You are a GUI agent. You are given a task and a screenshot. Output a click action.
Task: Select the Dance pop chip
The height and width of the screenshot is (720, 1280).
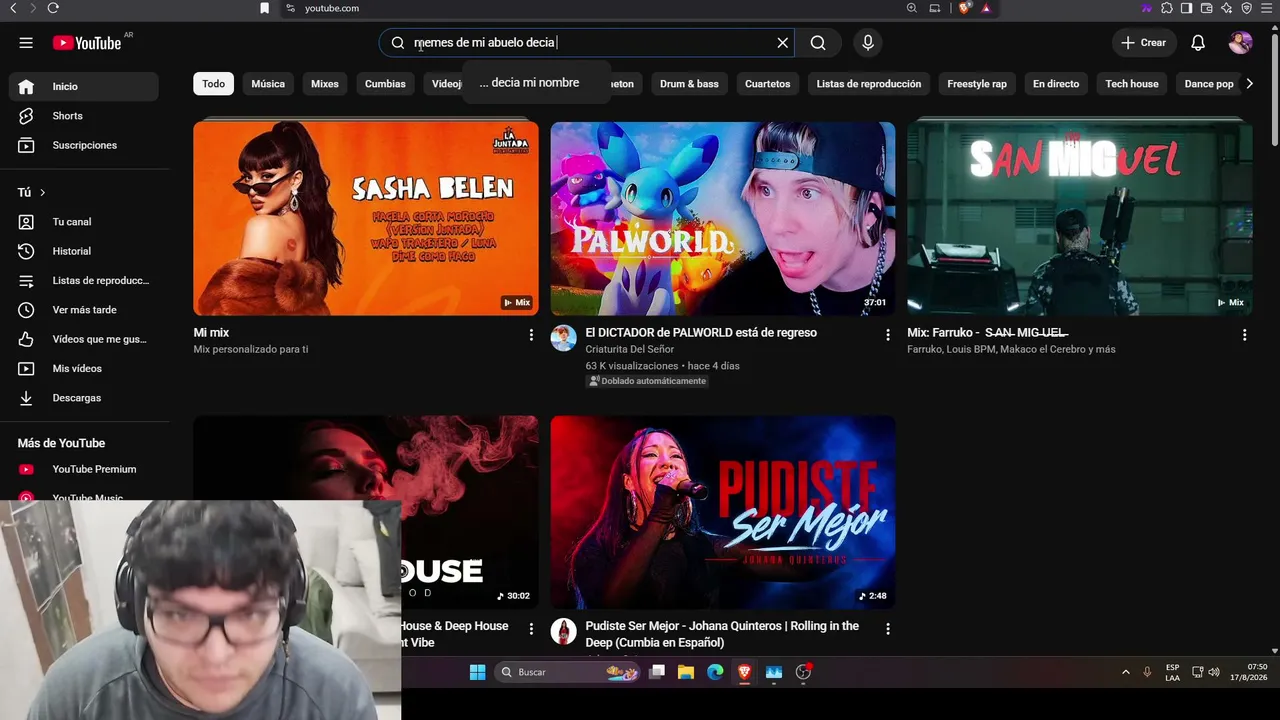point(1209,84)
